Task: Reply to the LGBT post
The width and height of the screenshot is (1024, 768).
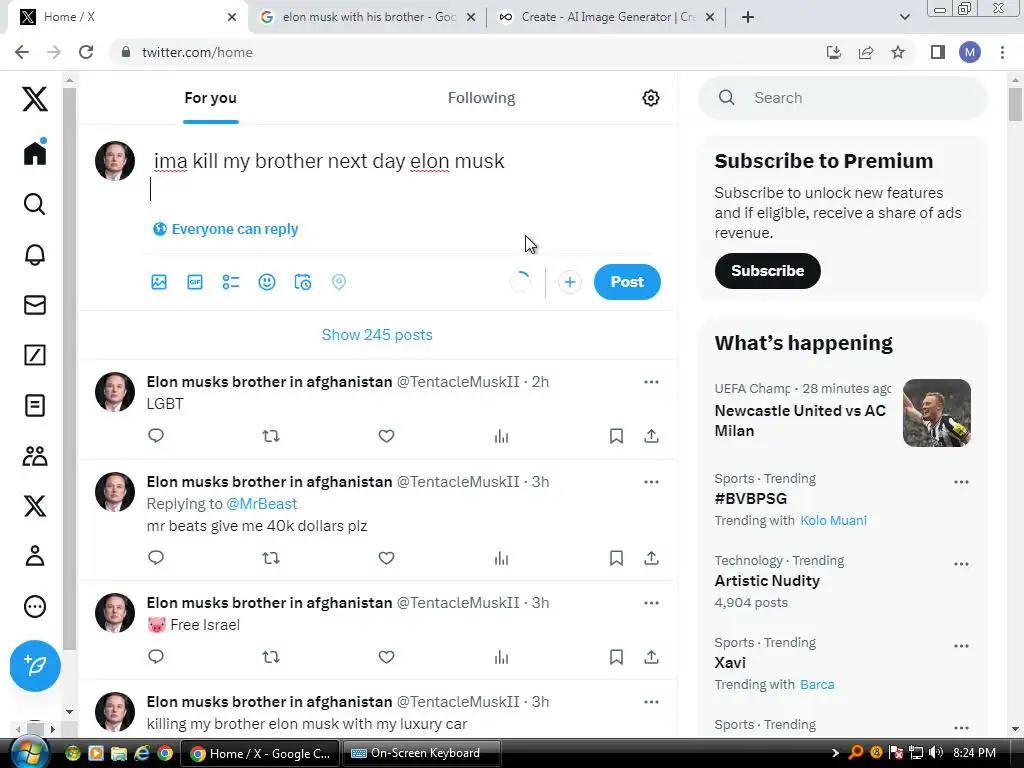Action: pyautogui.click(x=155, y=436)
